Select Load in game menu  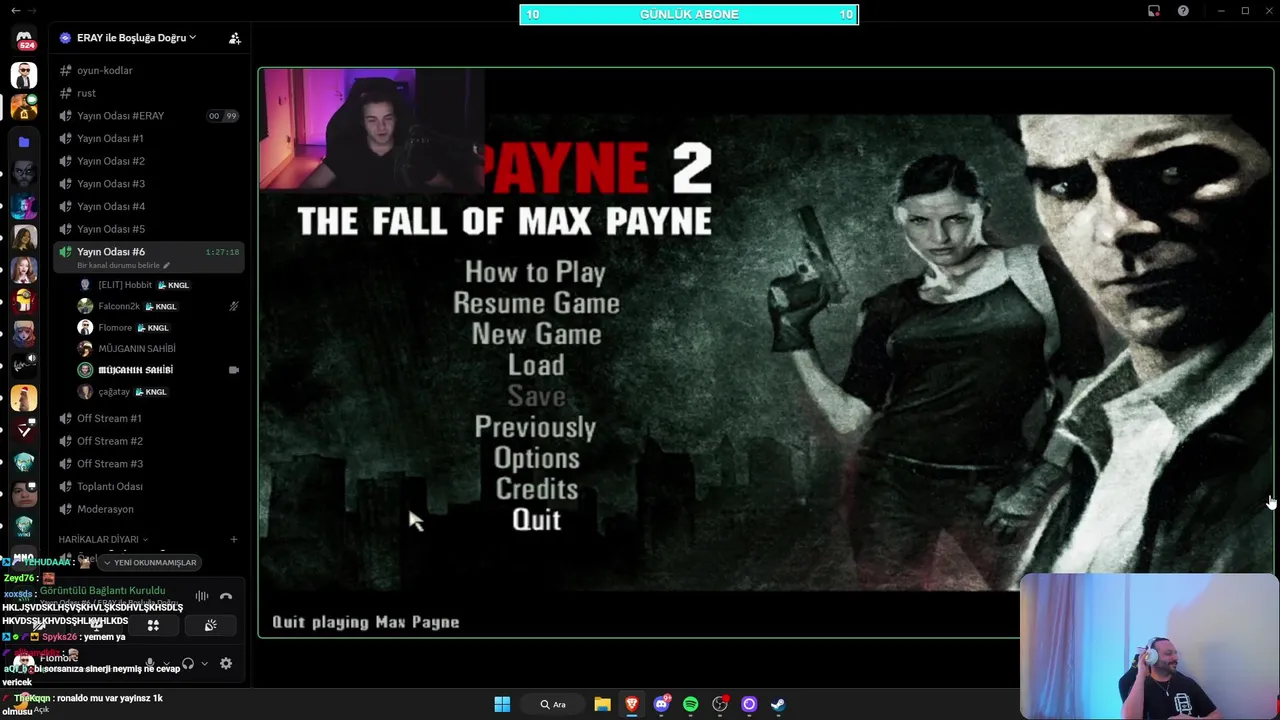[x=536, y=365]
